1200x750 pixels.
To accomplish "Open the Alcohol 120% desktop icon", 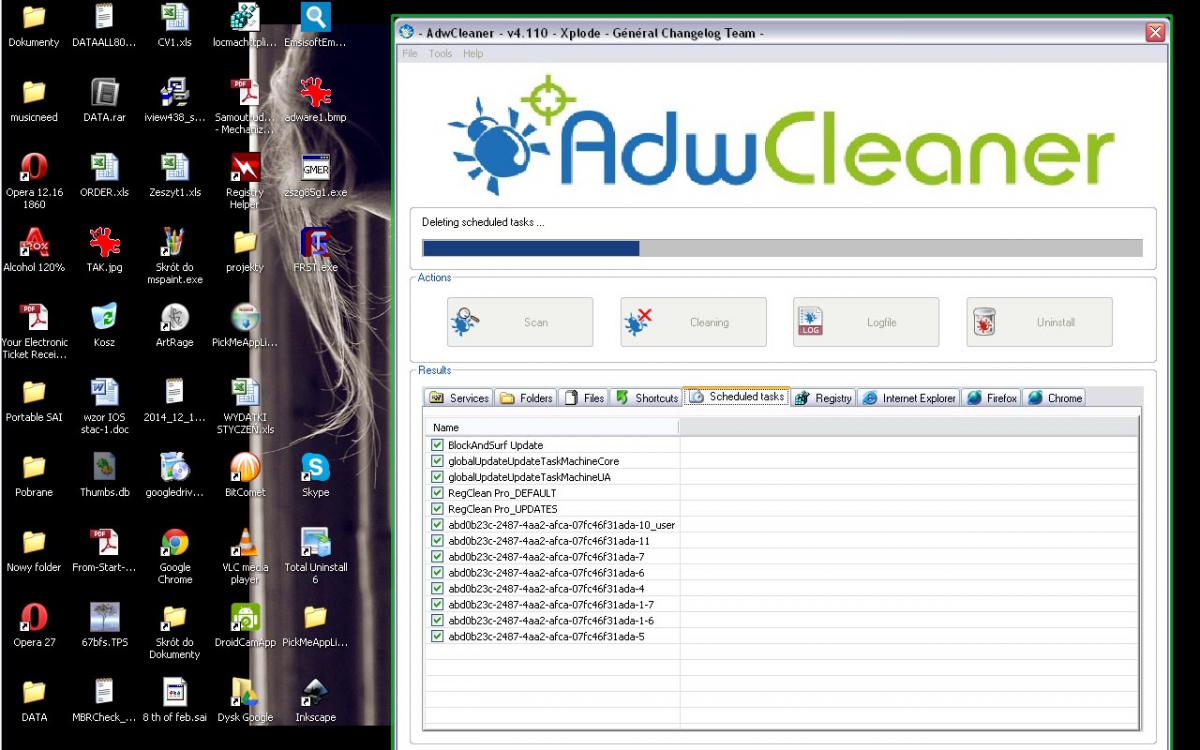I will (34, 243).
